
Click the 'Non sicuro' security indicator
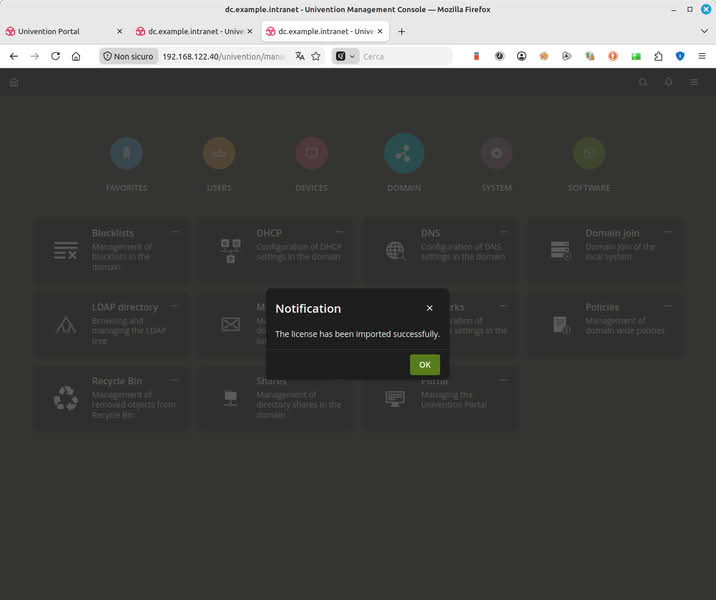(128, 56)
